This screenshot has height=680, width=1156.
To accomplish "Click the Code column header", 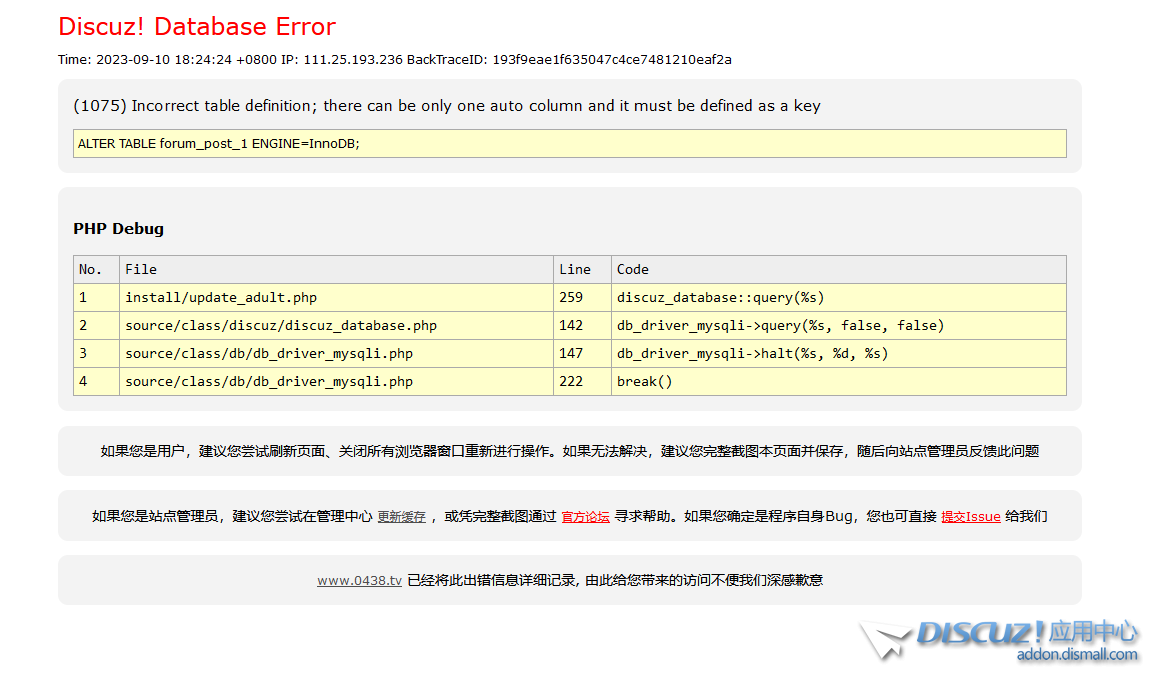I will coord(839,270).
